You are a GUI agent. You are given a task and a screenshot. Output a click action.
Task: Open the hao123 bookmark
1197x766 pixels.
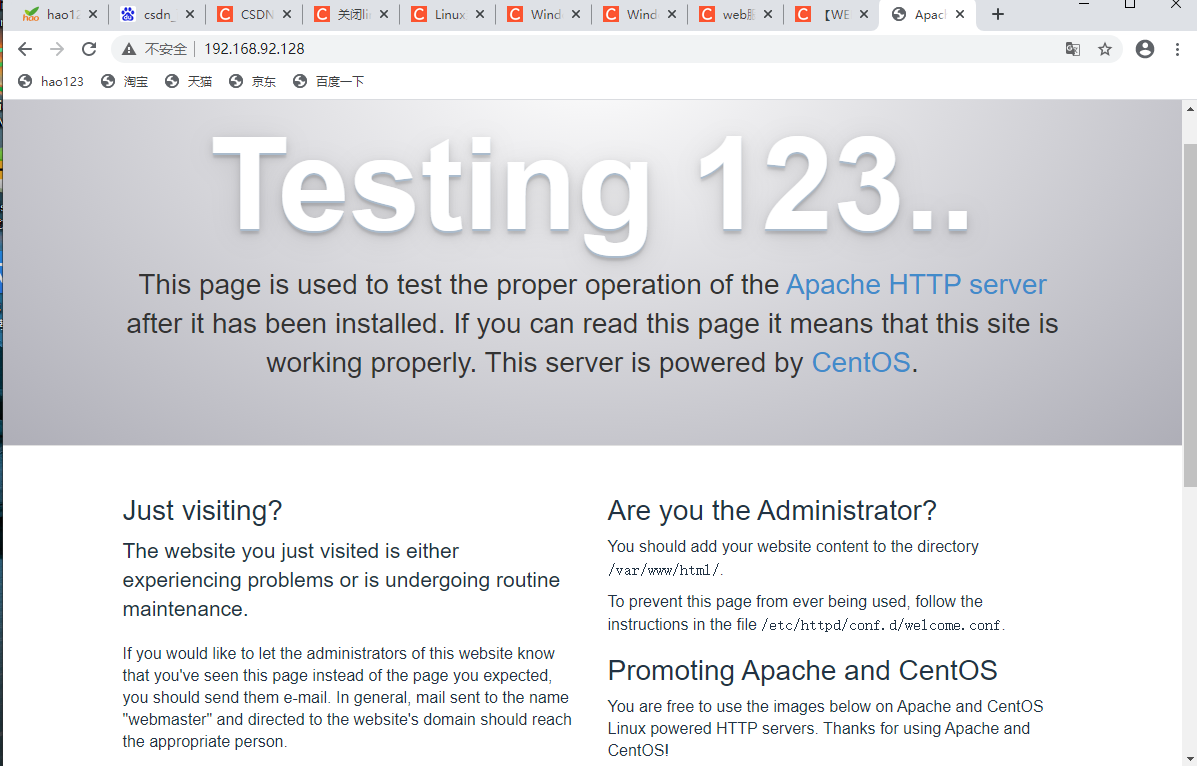(x=51, y=81)
